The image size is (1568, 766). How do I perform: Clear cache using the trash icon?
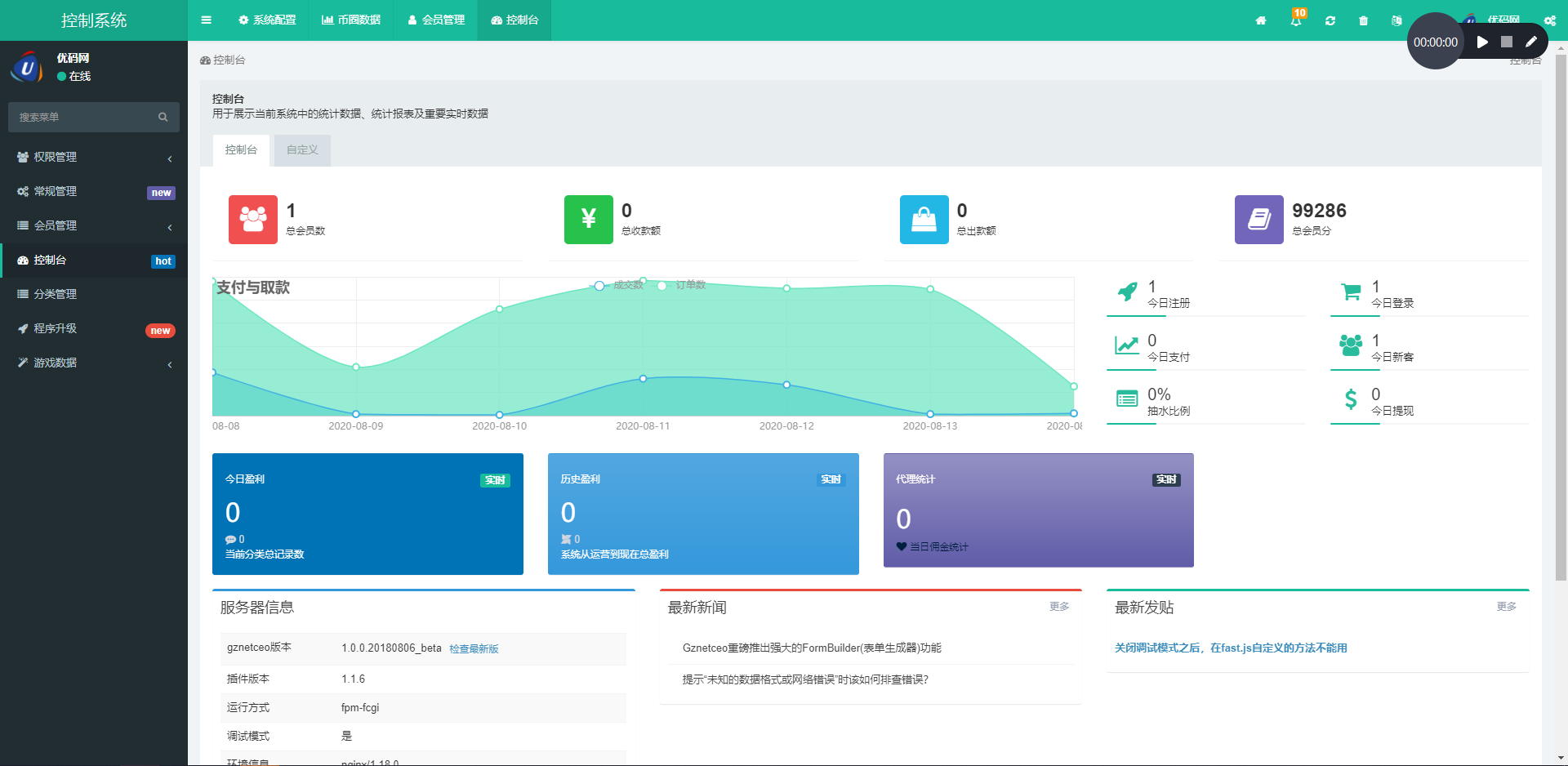[x=1363, y=20]
